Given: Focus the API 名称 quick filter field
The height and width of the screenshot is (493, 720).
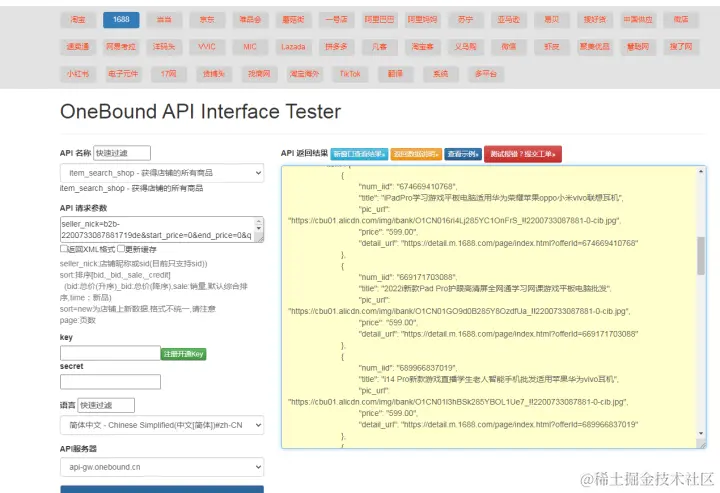Looking at the screenshot, I should [x=122, y=153].
